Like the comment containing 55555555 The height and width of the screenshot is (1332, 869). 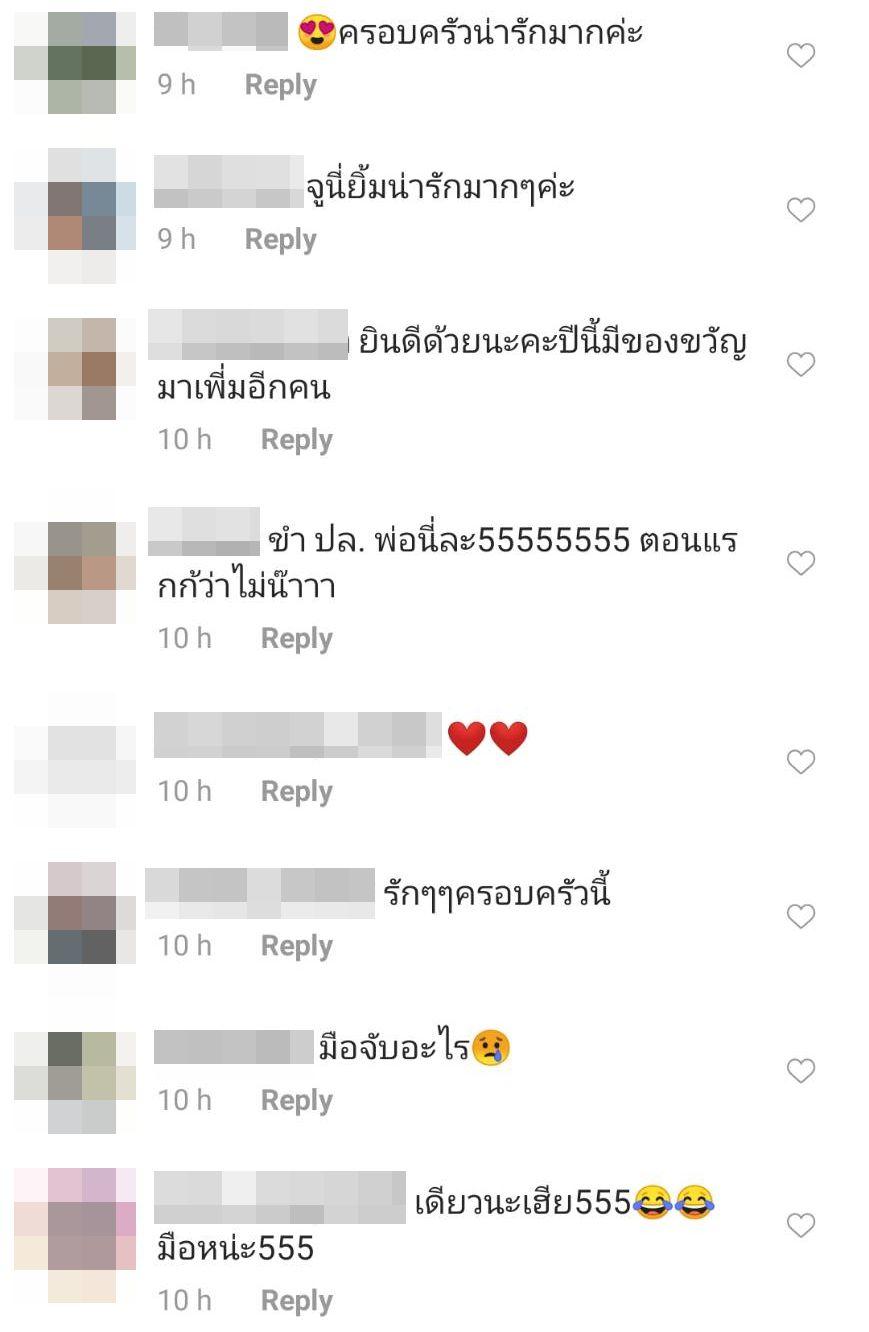pos(801,564)
